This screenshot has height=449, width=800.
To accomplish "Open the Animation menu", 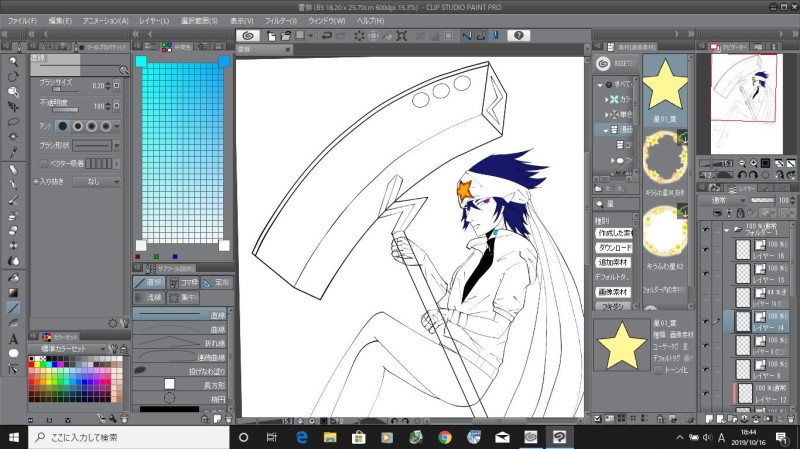I will click(x=106, y=21).
